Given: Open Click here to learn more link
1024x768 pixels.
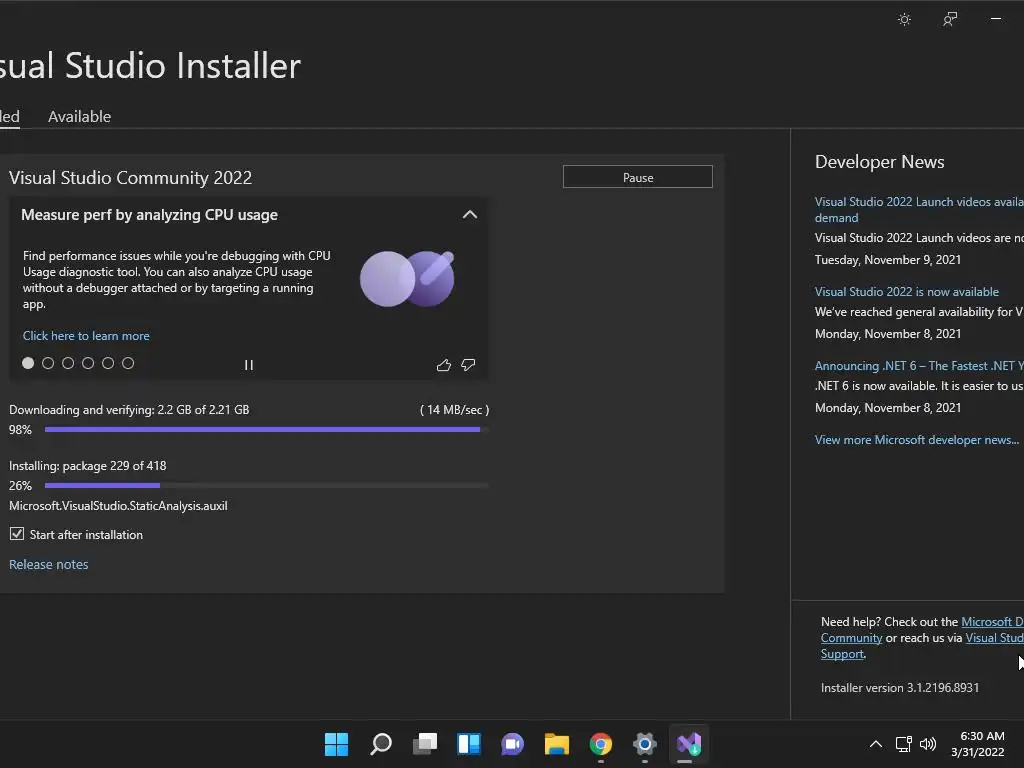Looking at the screenshot, I should [x=86, y=336].
